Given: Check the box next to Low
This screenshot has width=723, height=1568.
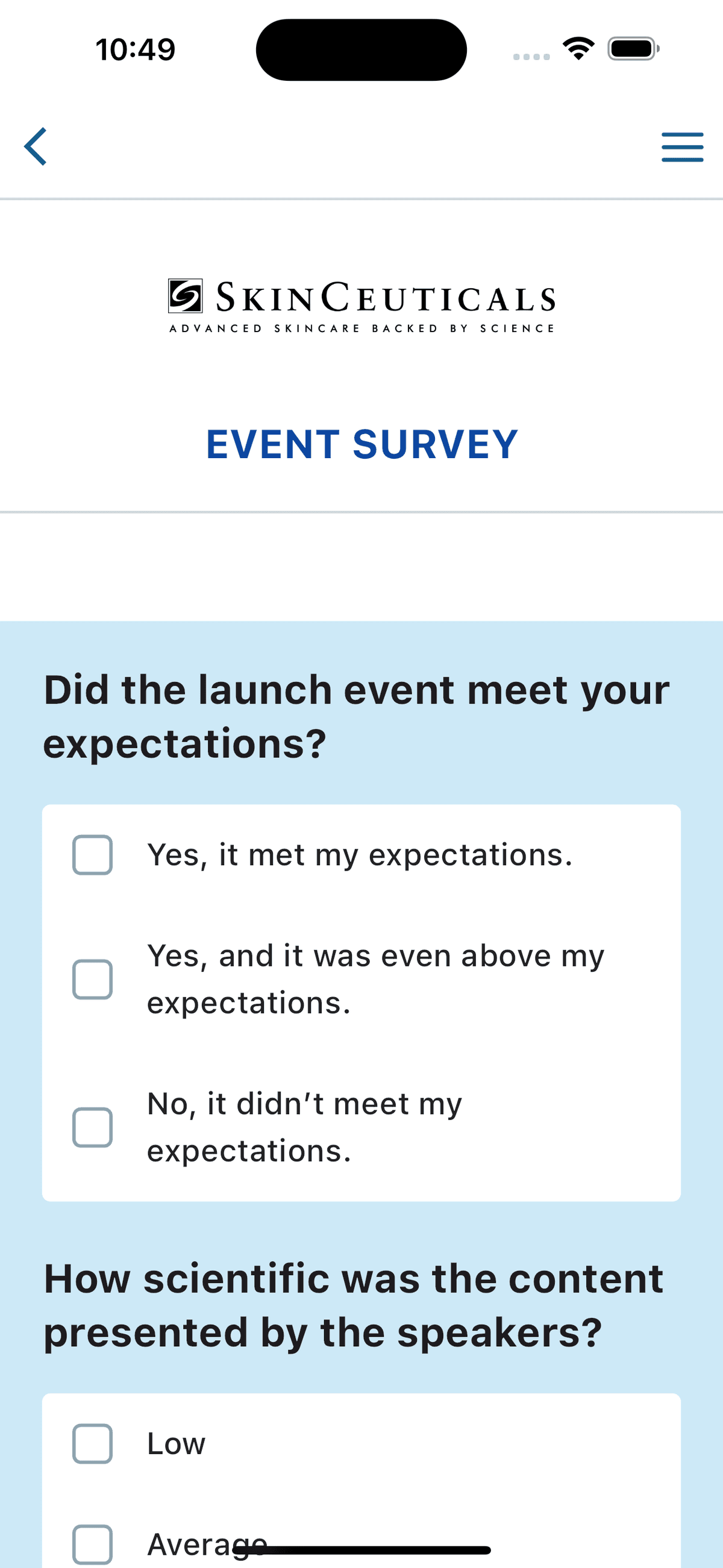Looking at the screenshot, I should [93, 1443].
